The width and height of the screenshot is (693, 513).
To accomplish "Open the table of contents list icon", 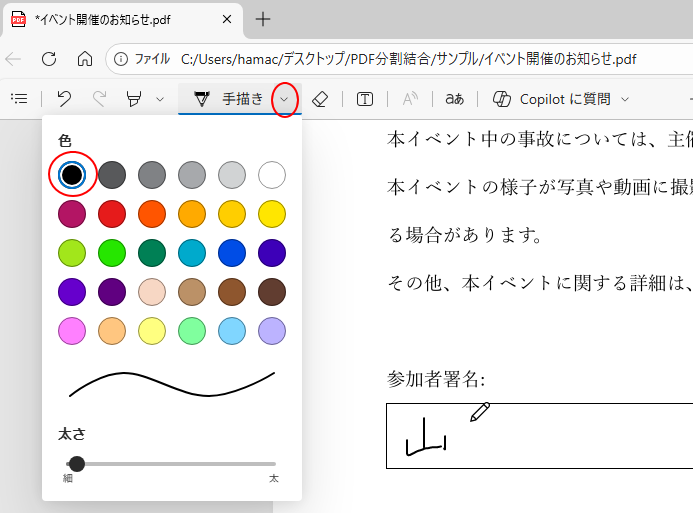I will (x=19, y=99).
